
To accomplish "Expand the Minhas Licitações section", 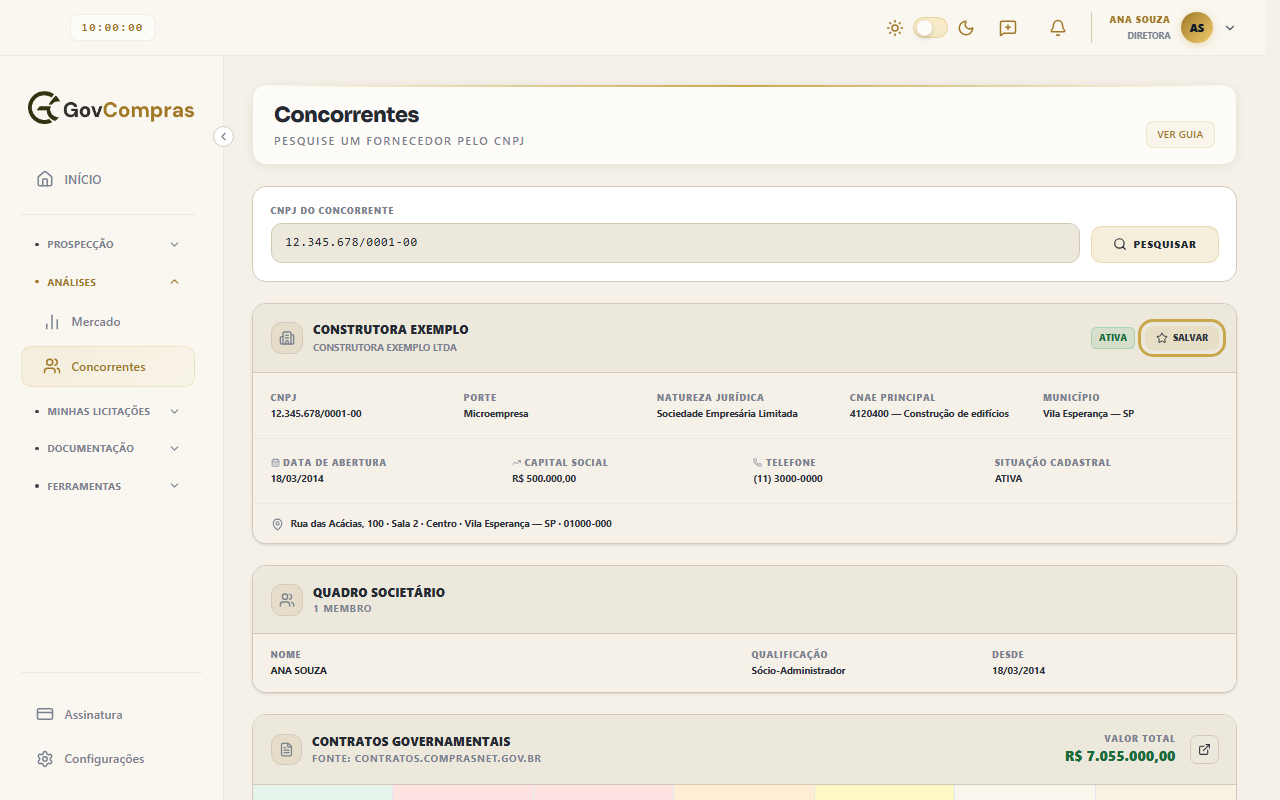I will pos(108,411).
